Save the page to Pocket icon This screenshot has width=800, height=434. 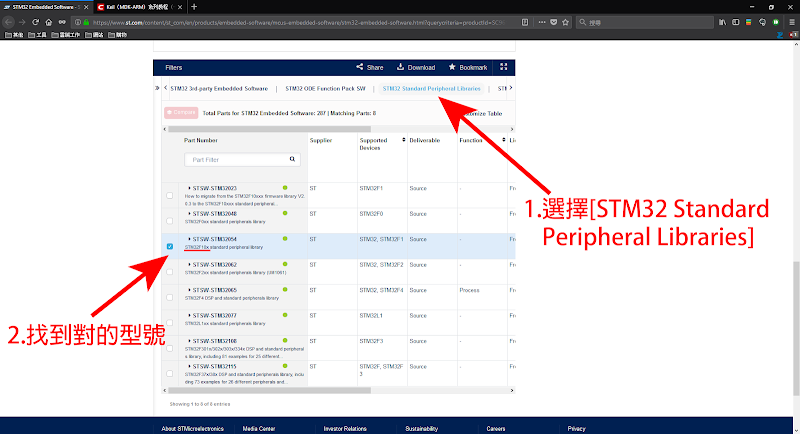pos(554,22)
